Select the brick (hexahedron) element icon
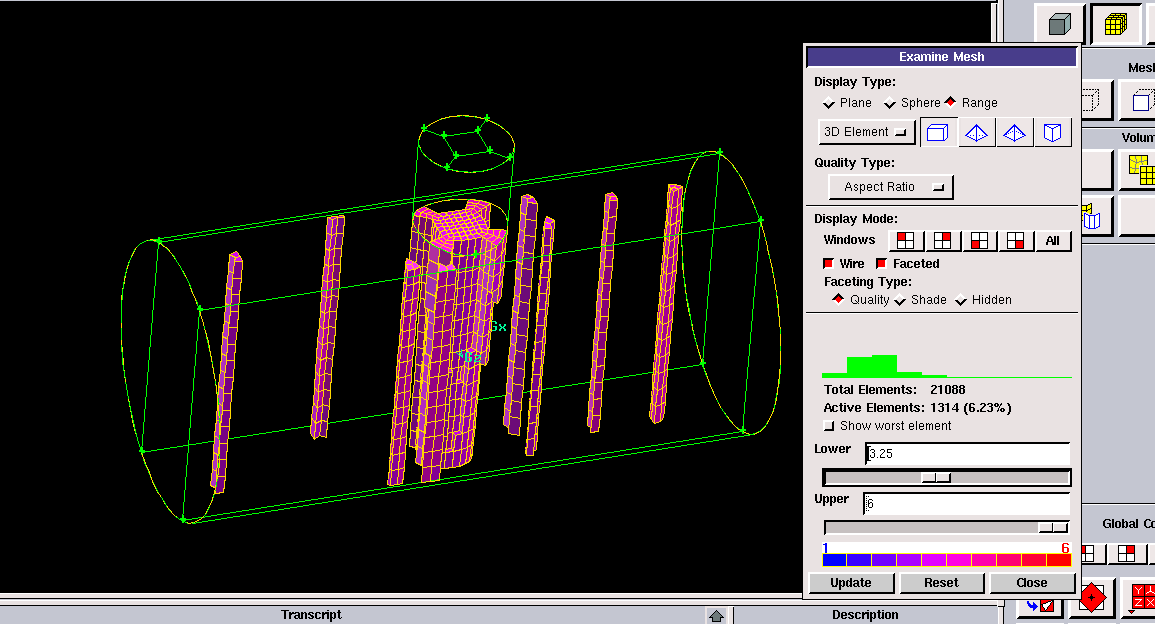 pos(937,132)
